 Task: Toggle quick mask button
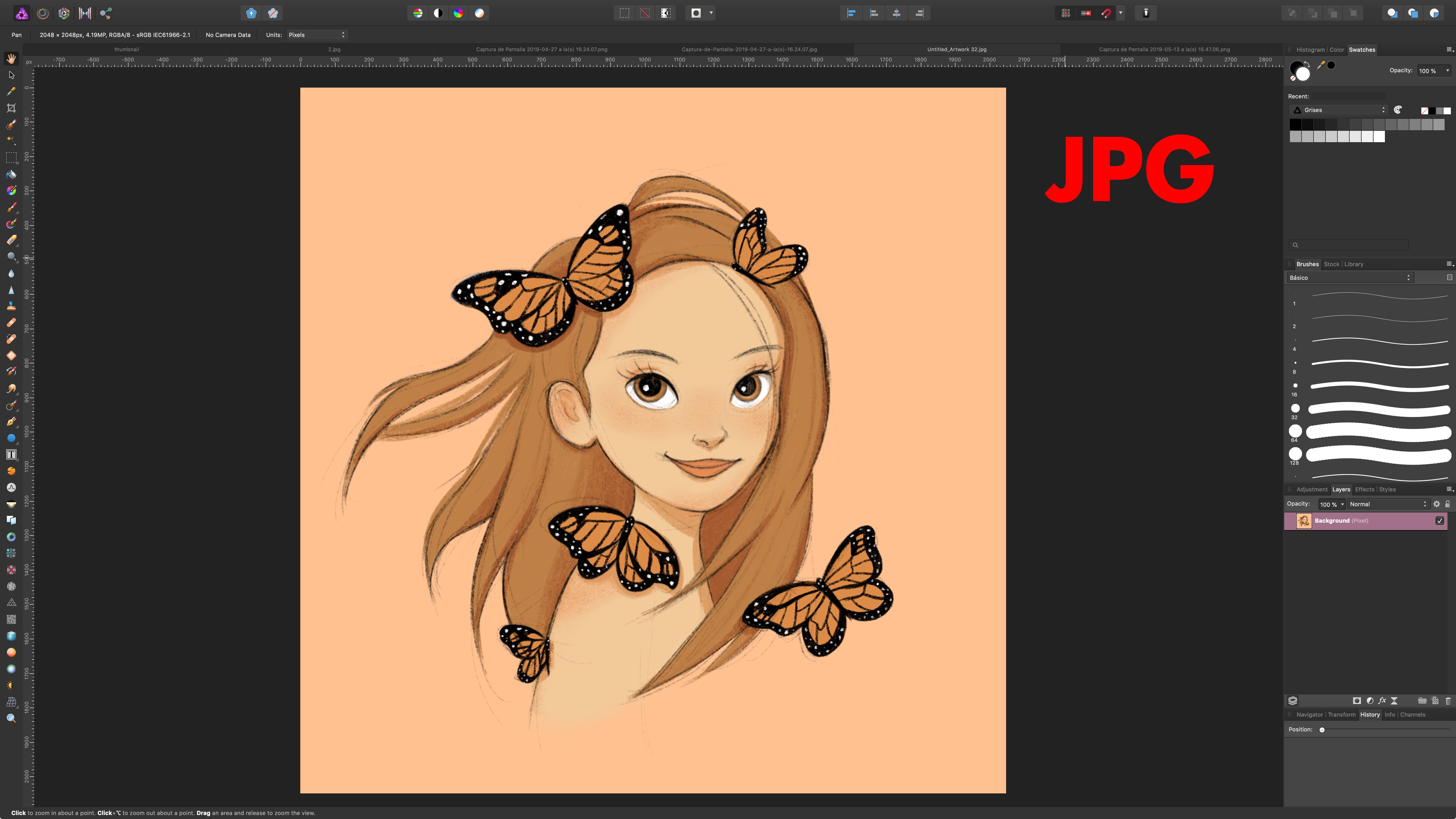coord(696,13)
